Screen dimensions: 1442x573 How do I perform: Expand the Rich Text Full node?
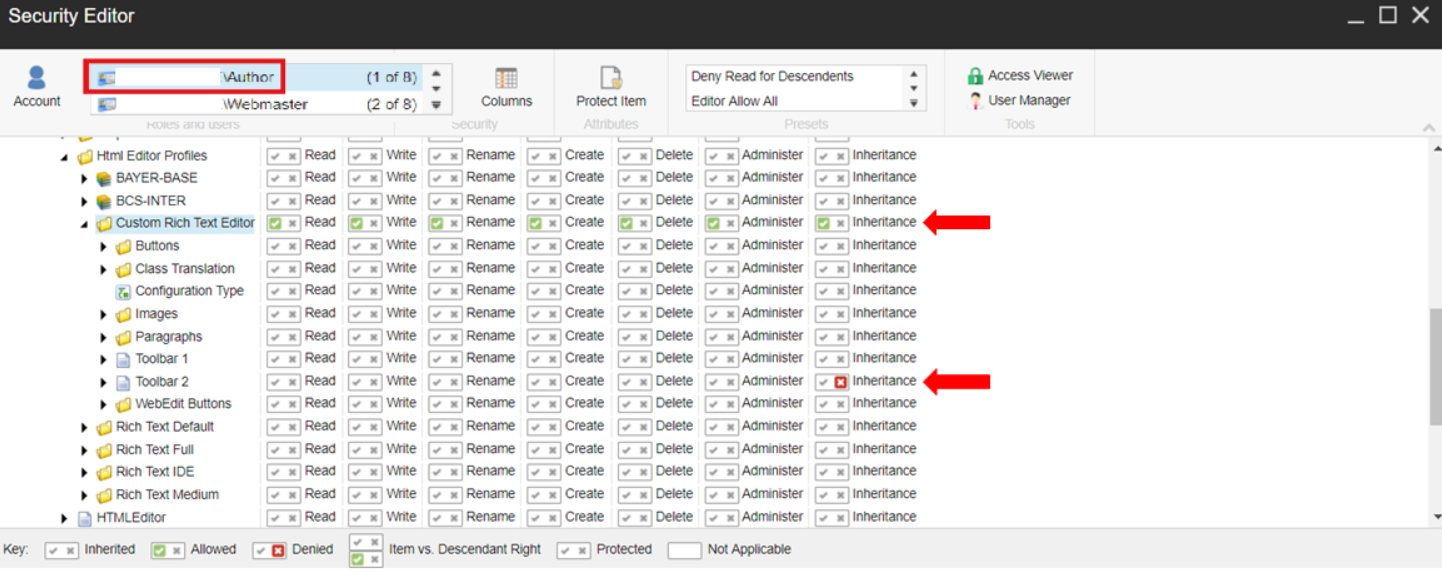coord(85,450)
